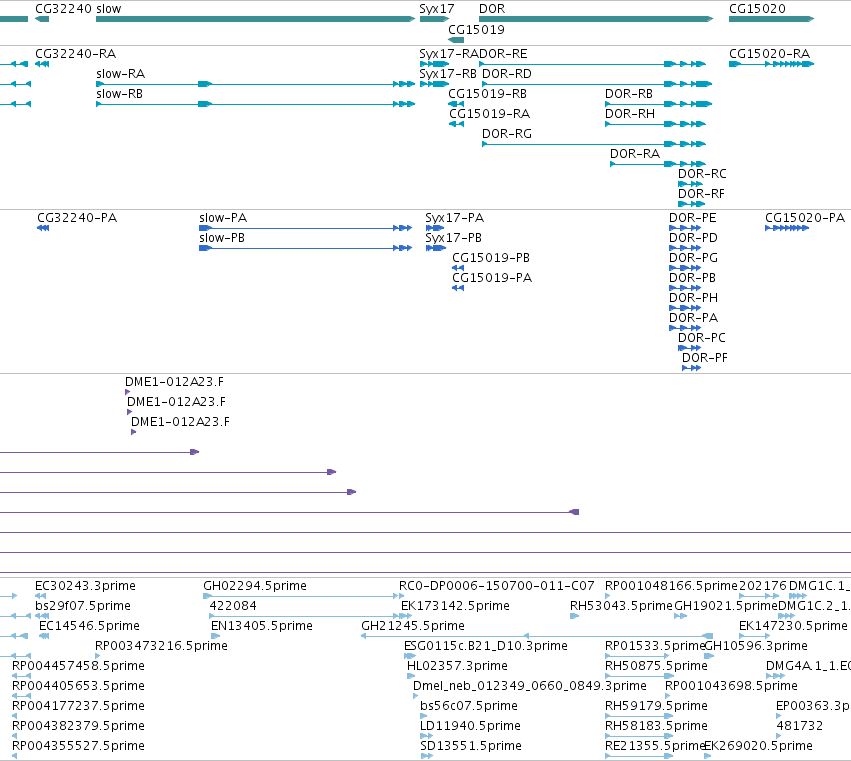The image size is (851, 761).
Task: Click the CG15019 gene label
Action: [476, 30]
